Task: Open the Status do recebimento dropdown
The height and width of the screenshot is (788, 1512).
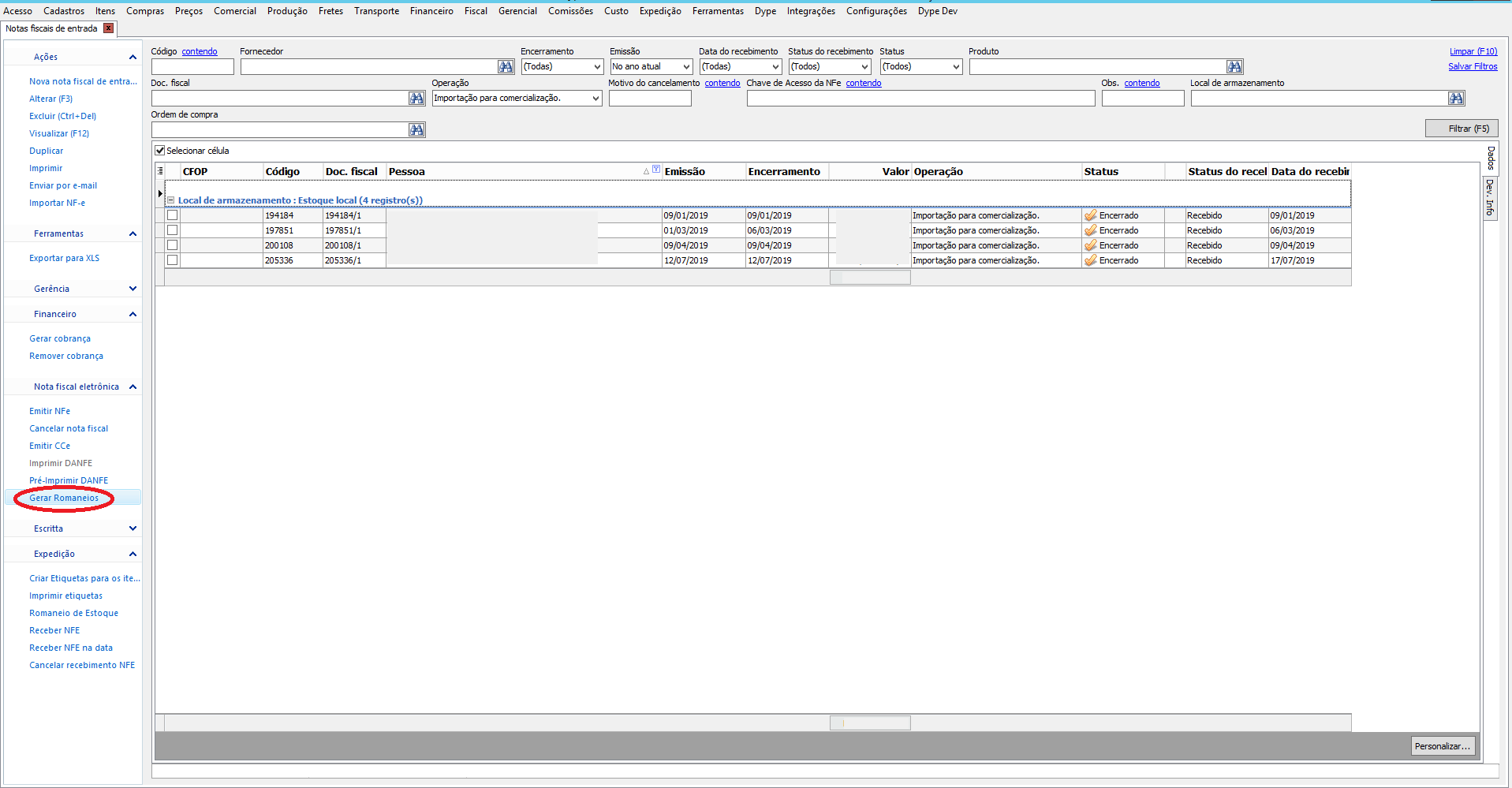Action: coord(864,67)
